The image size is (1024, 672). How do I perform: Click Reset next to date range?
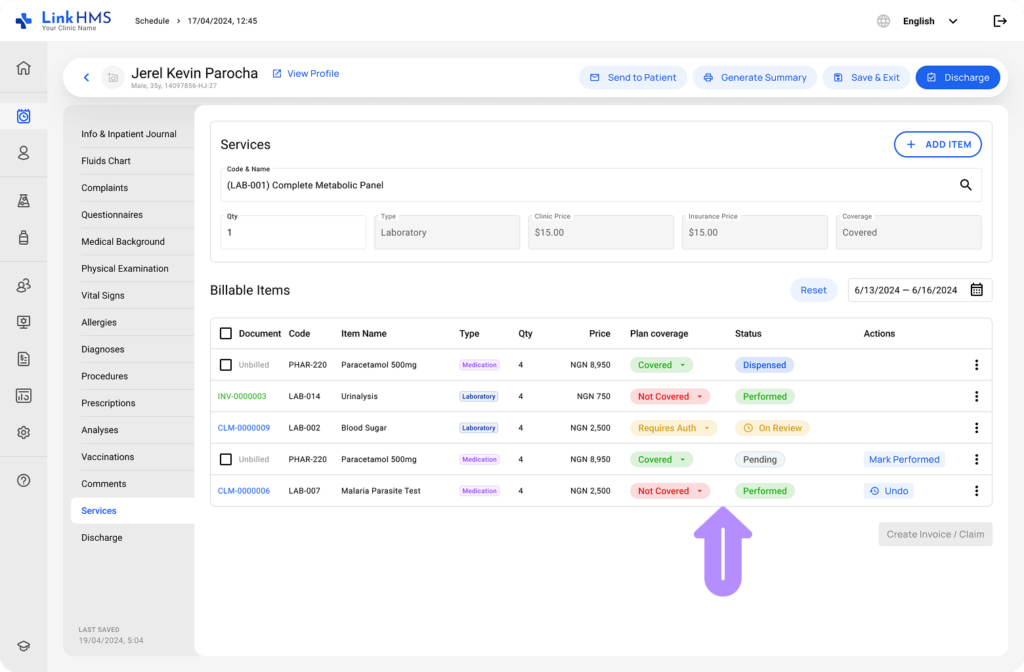point(813,290)
